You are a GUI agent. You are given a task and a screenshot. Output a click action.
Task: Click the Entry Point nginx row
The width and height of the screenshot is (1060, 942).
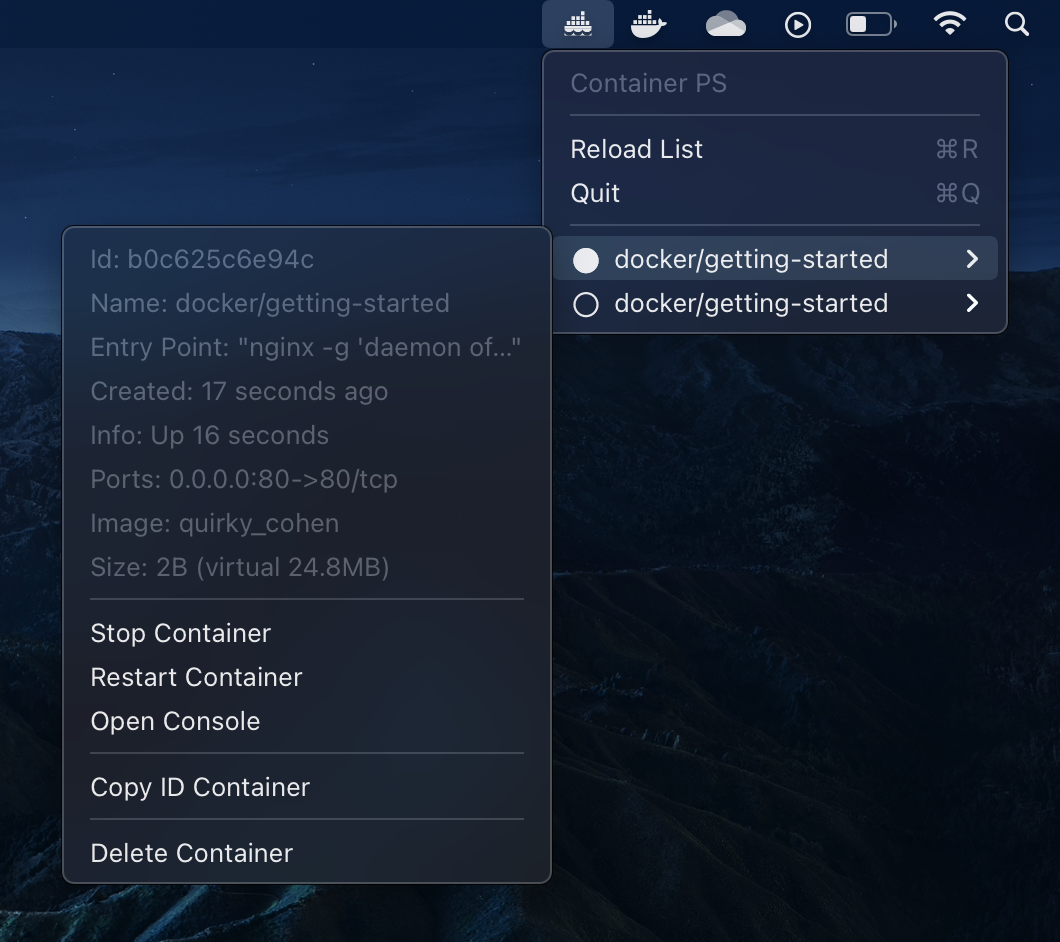(307, 348)
